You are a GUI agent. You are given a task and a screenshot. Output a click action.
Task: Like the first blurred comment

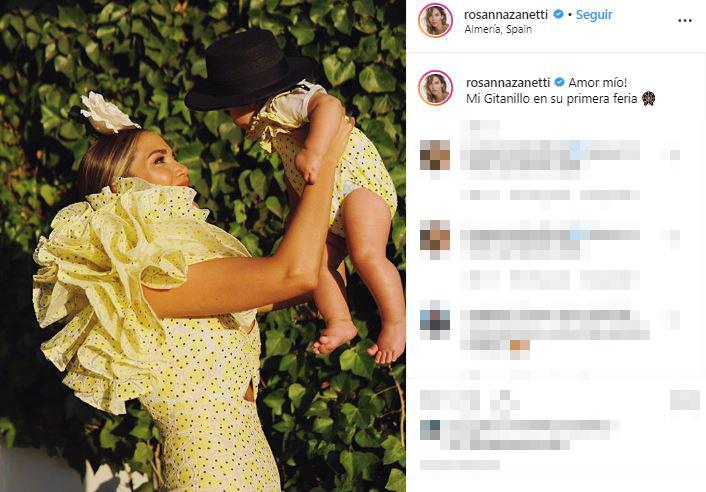point(674,155)
